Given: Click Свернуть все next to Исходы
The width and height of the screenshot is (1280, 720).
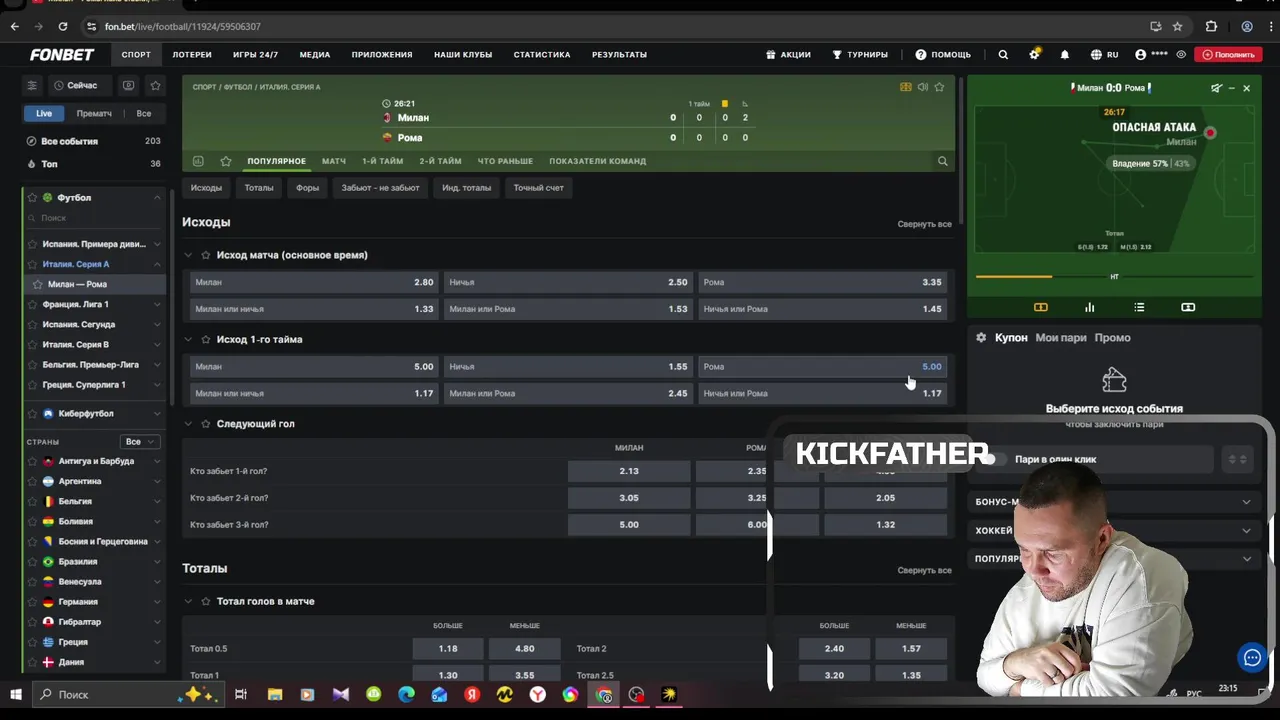Looking at the screenshot, I should pos(924,224).
